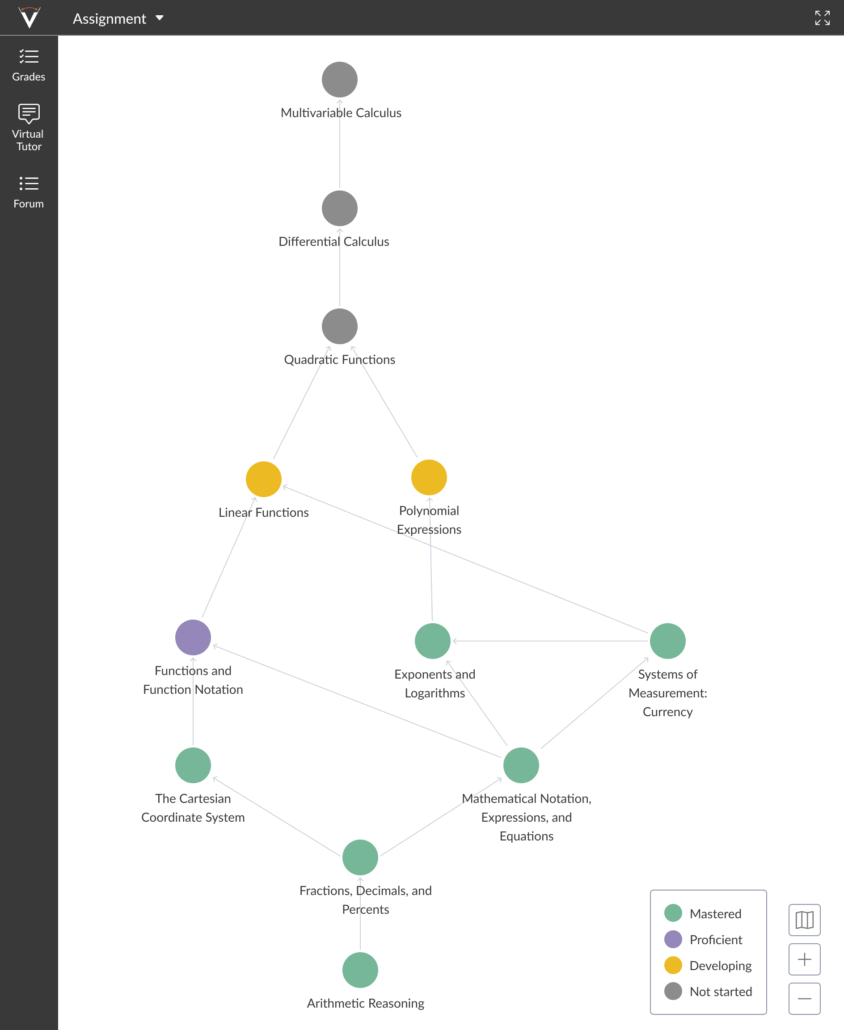
Task: Click the fullscreen expand icon
Action: (x=822, y=18)
